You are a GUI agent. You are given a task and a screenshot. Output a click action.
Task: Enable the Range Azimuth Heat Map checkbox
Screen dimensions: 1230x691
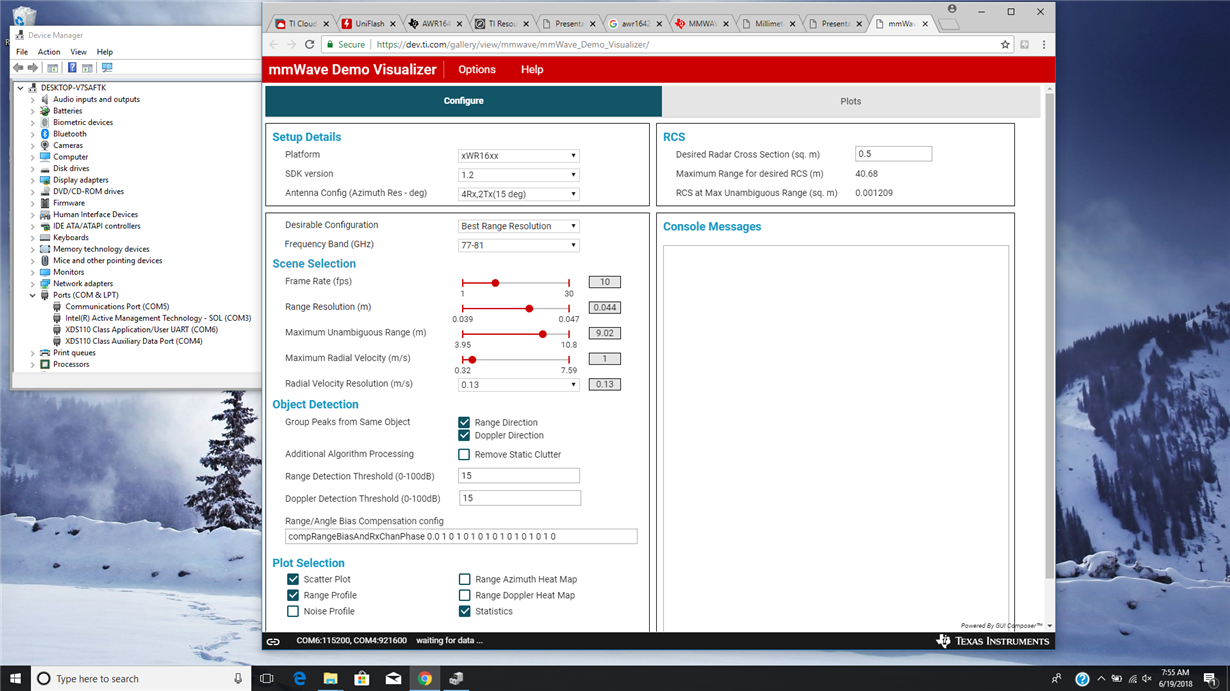pos(464,579)
